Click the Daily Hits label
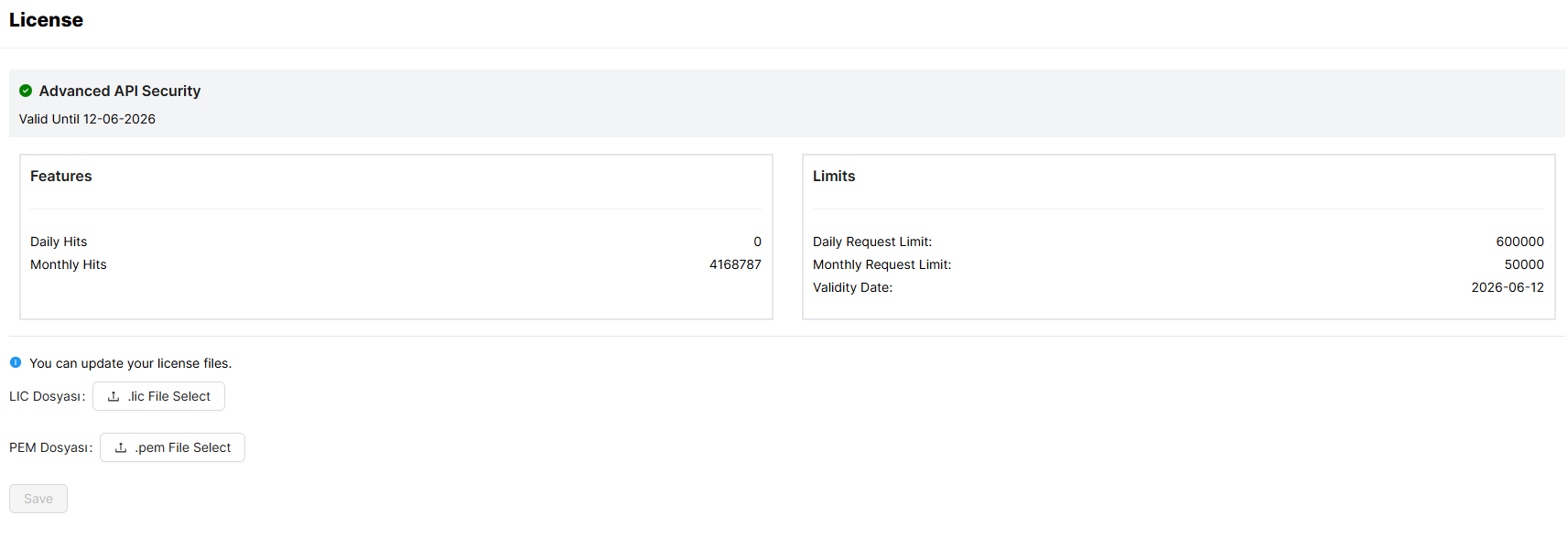This screenshot has height=548, width=1568. (59, 242)
